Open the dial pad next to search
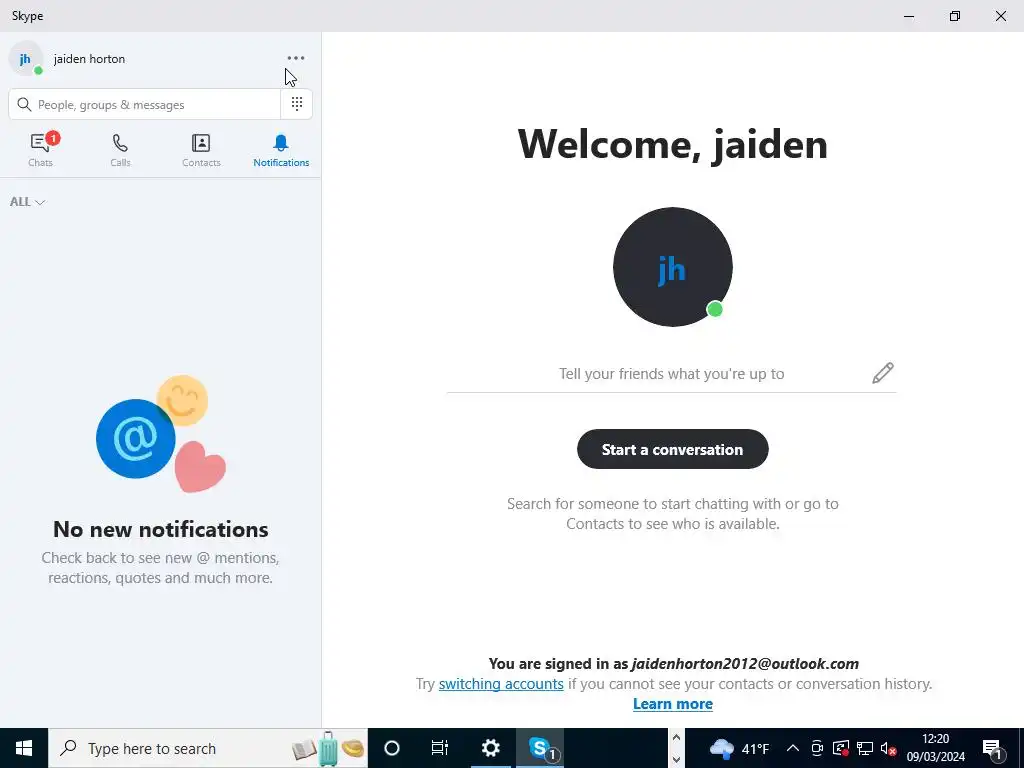 coord(296,104)
